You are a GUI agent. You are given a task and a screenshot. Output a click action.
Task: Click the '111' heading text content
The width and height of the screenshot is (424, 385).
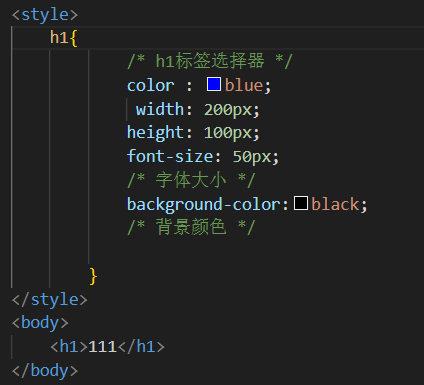coord(102,347)
